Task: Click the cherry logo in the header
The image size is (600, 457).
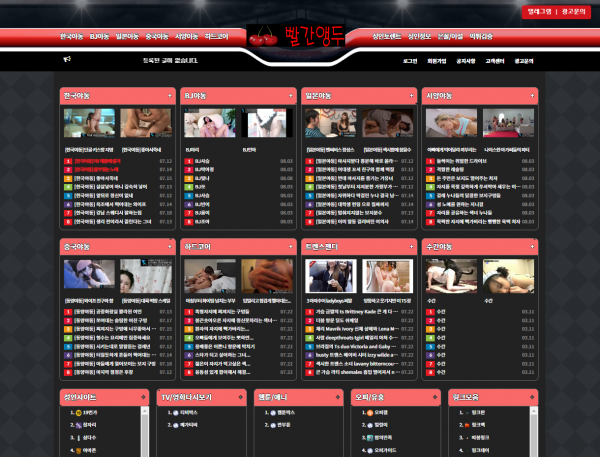Action: tap(264, 33)
